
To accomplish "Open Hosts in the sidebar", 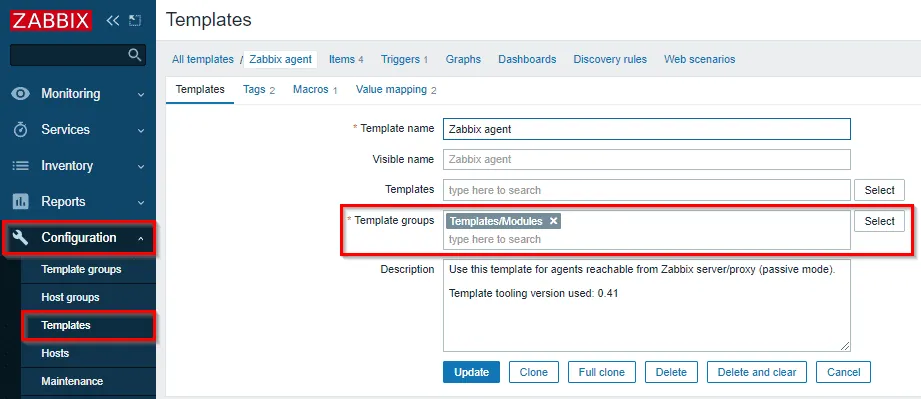I will (x=55, y=353).
